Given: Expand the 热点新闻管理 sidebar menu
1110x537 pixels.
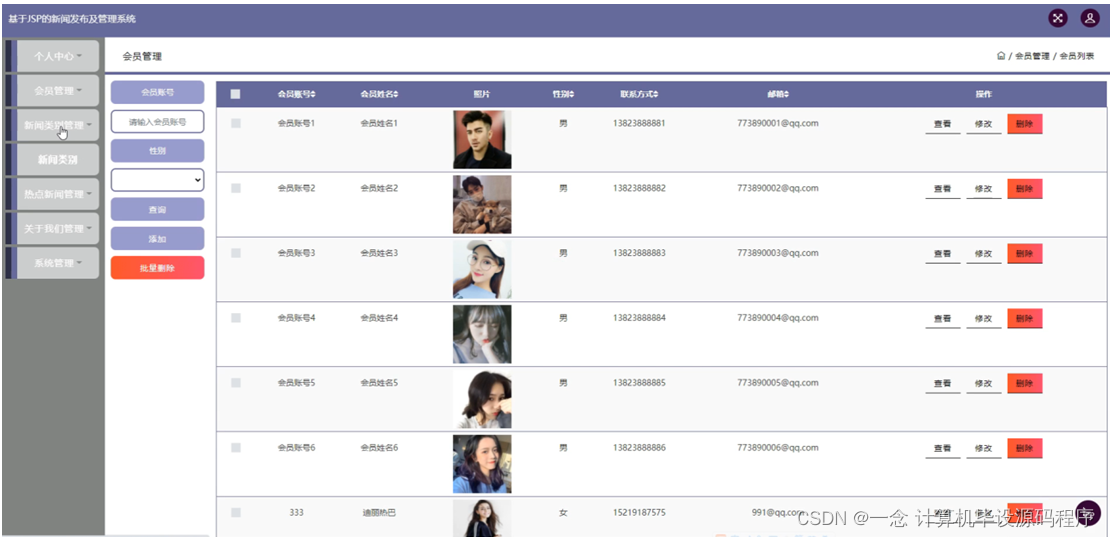Looking at the screenshot, I should pos(57,194).
